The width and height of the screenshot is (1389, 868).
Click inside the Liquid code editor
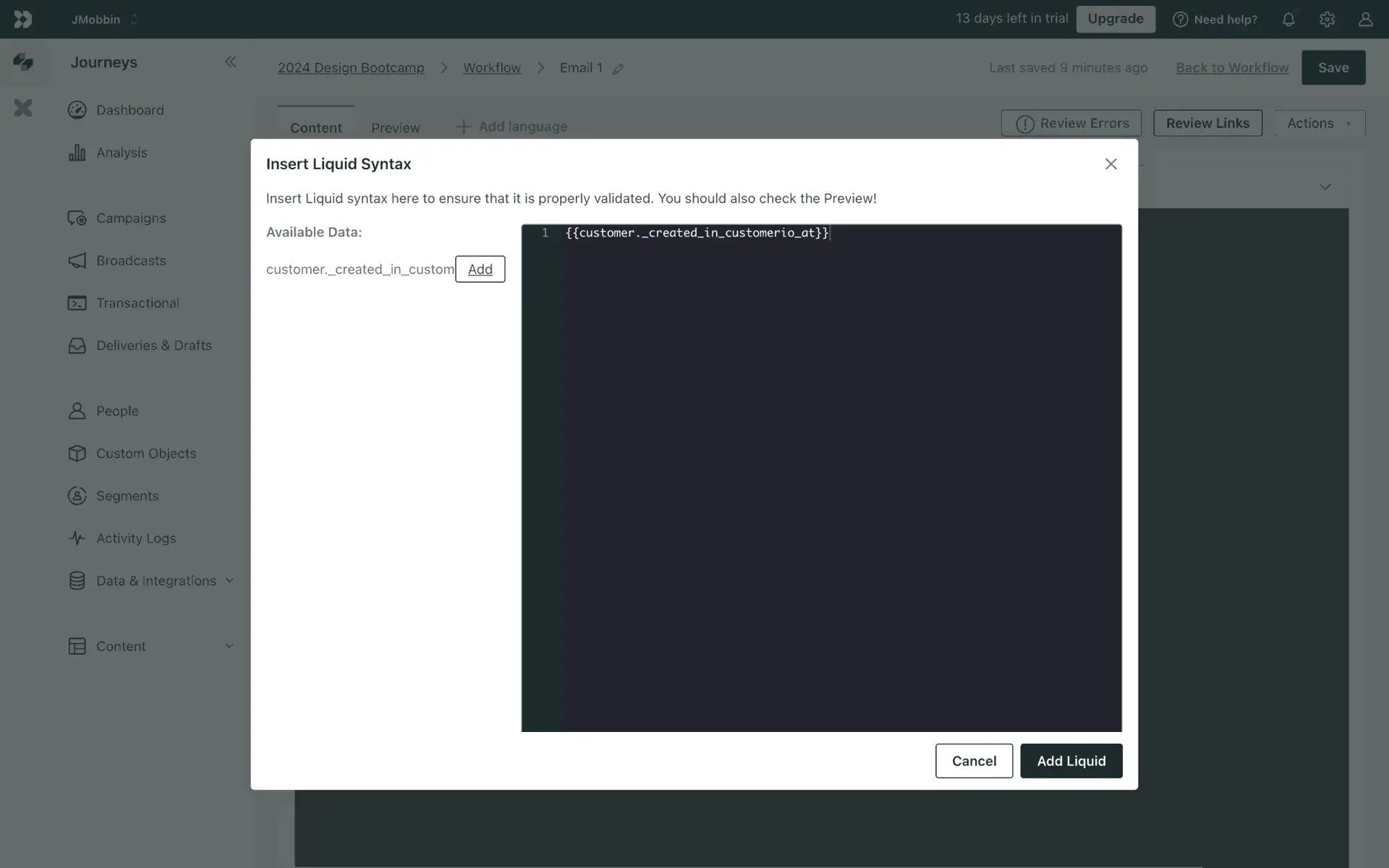[839, 477]
